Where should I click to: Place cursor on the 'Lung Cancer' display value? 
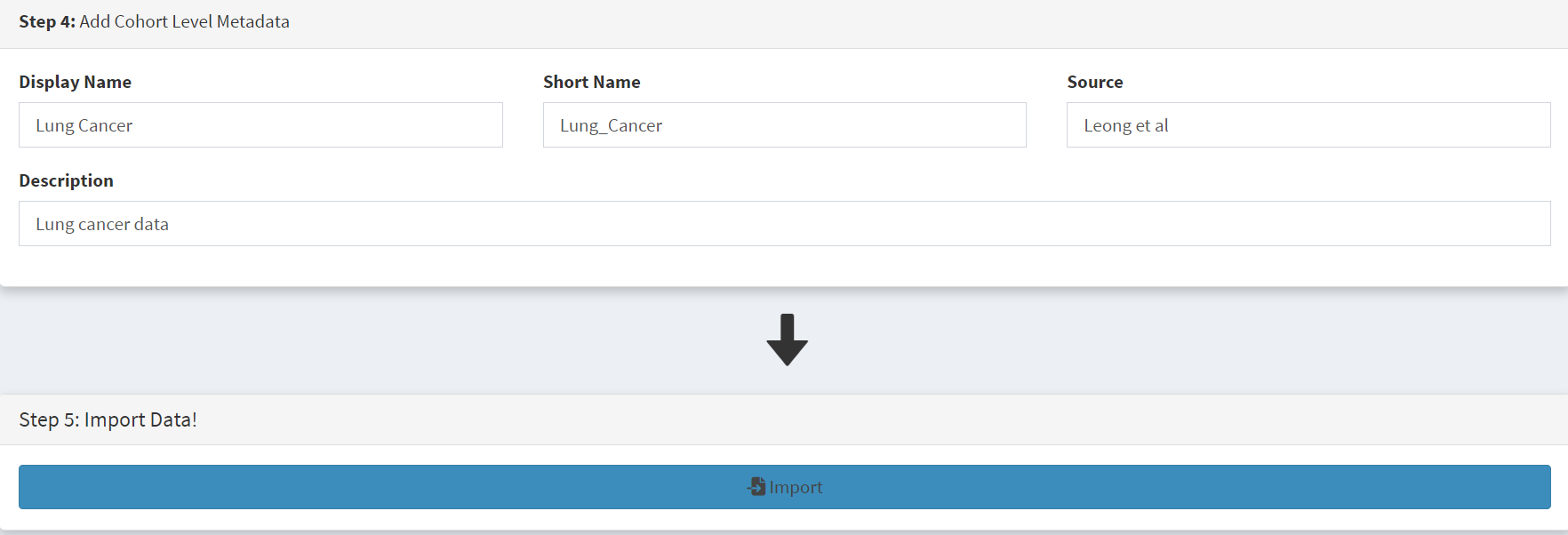pos(84,125)
